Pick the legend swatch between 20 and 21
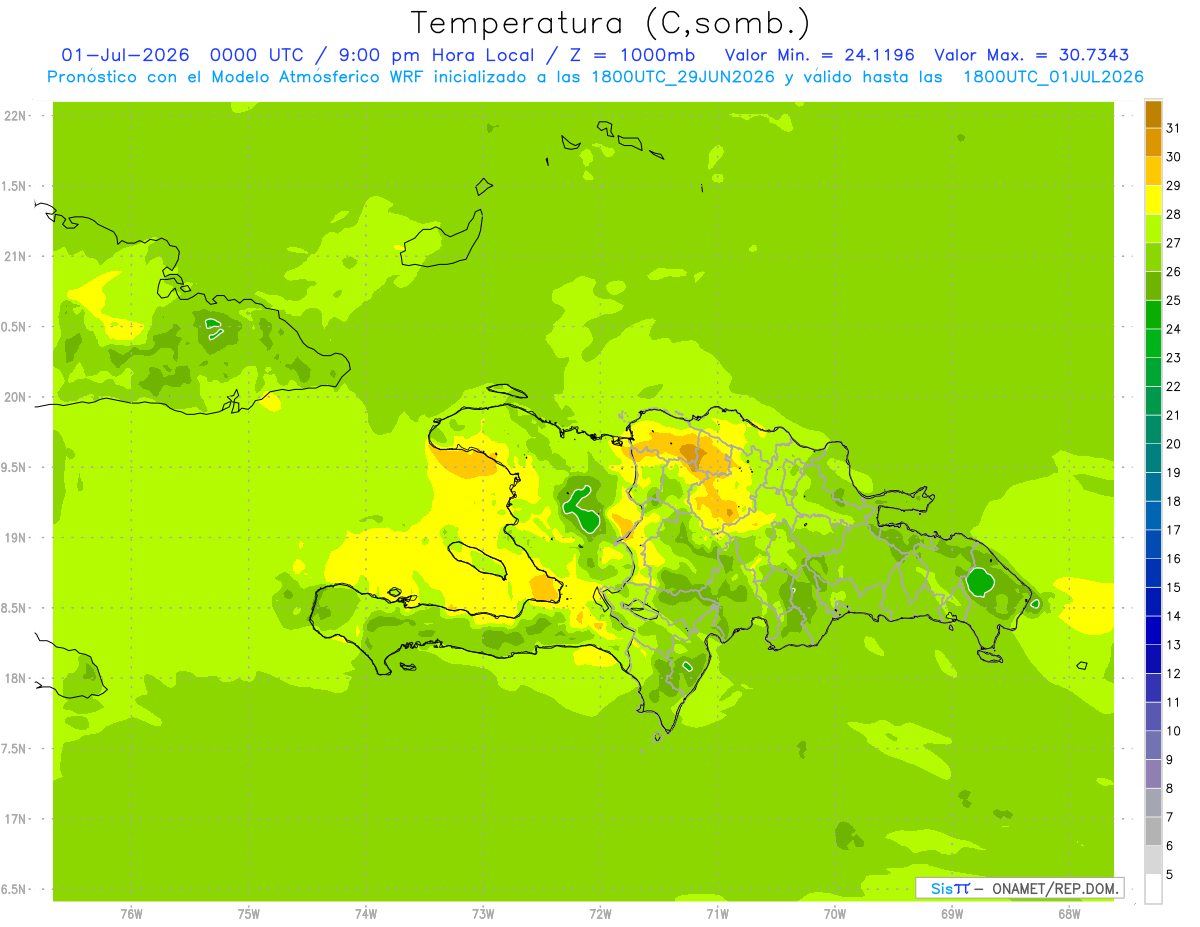The width and height of the screenshot is (1200, 927). [x=1153, y=429]
